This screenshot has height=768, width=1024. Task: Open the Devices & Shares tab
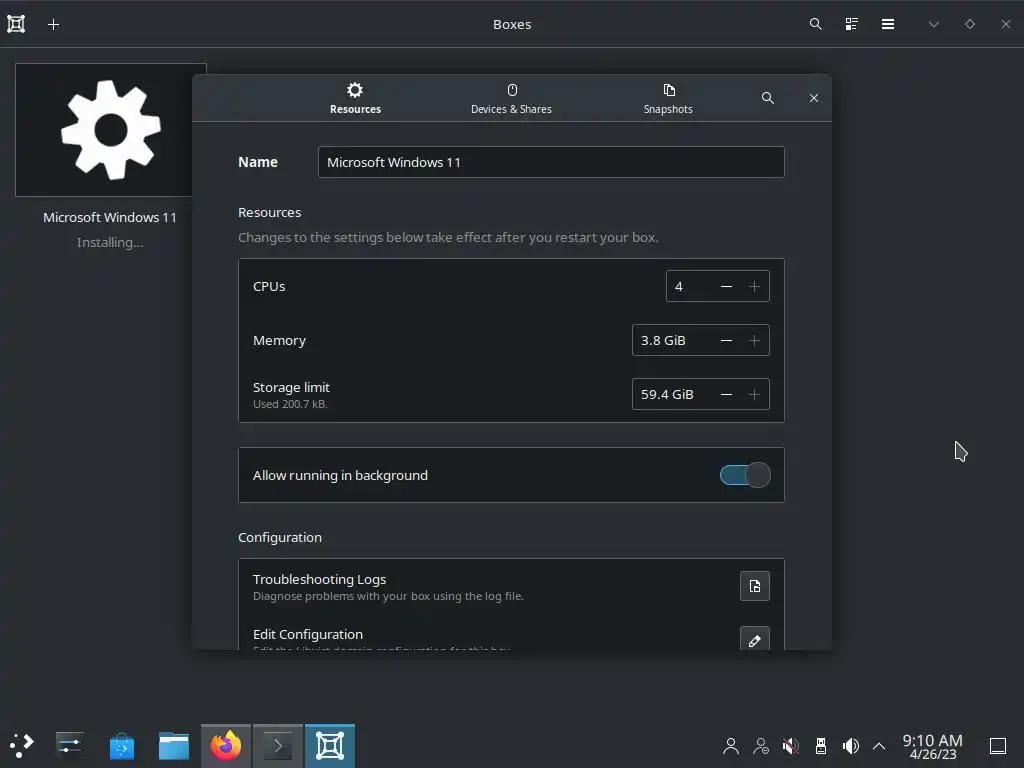coord(511,99)
